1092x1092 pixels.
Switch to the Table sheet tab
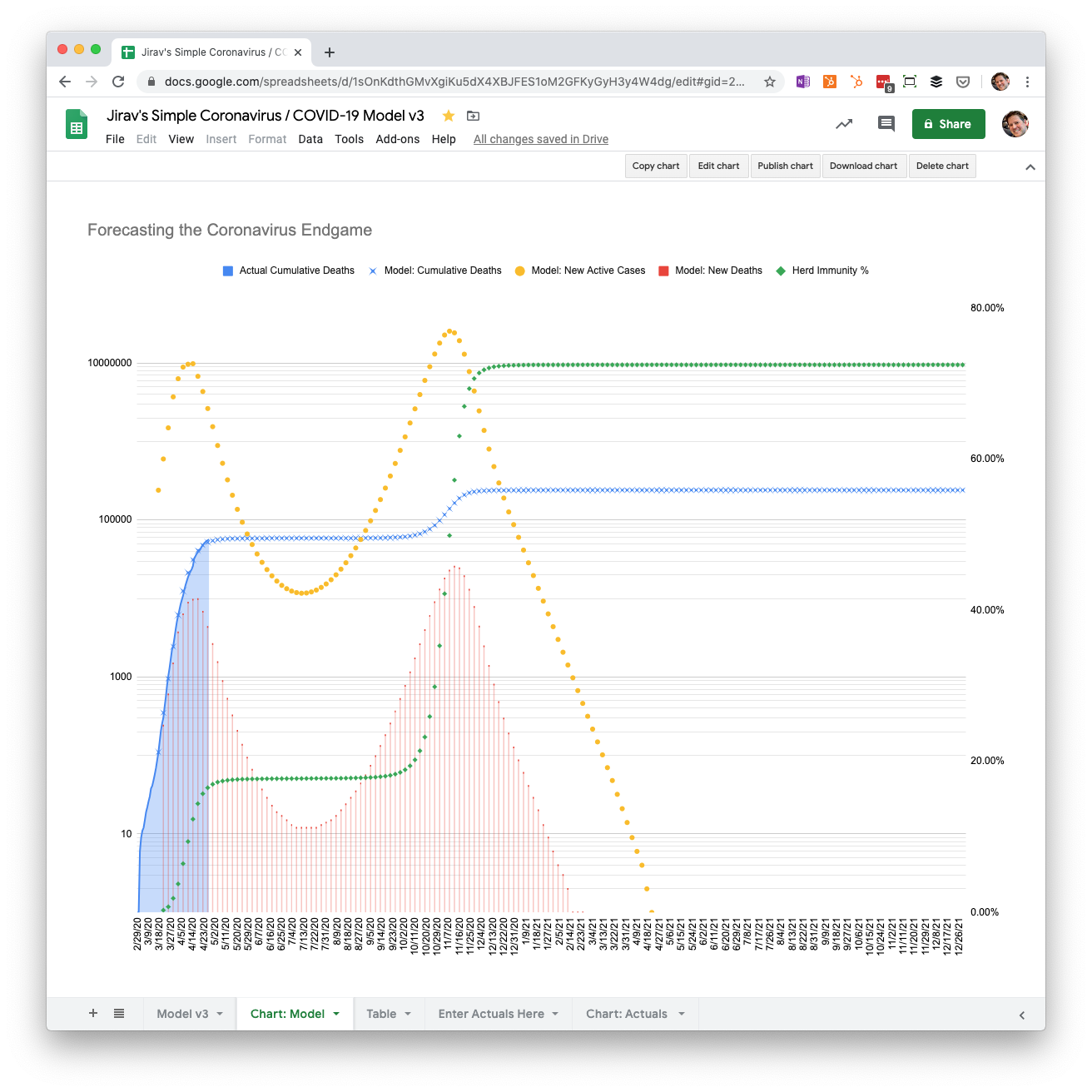coord(381,1014)
